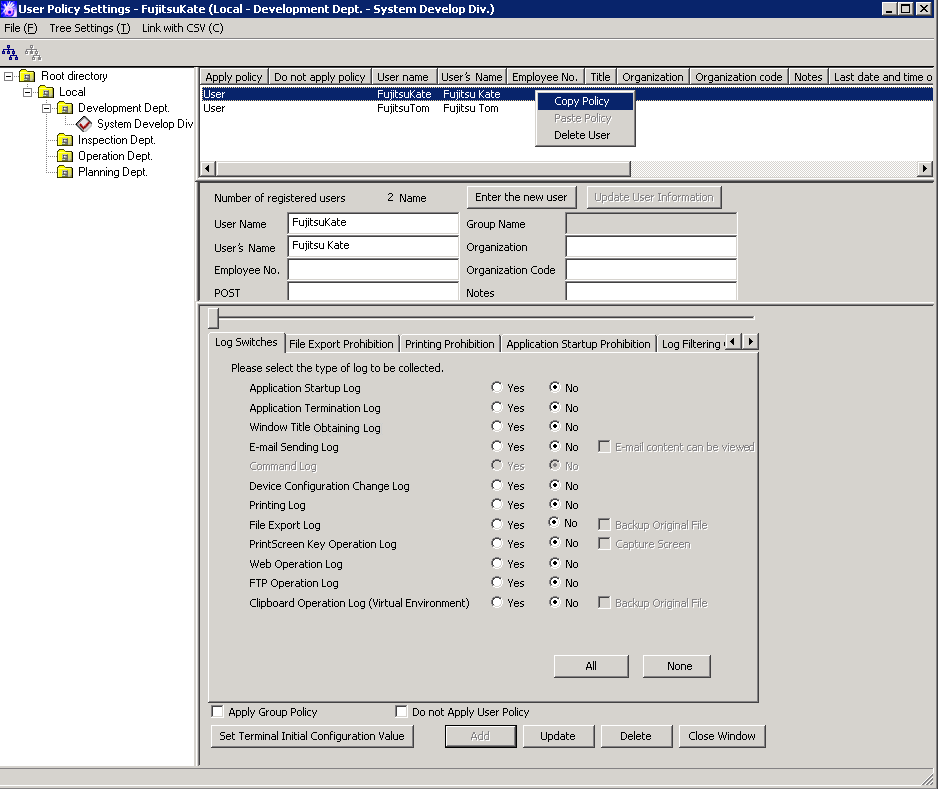Click the Planning Dept. folder icon

pyautogui.click(x=65, y=172)
